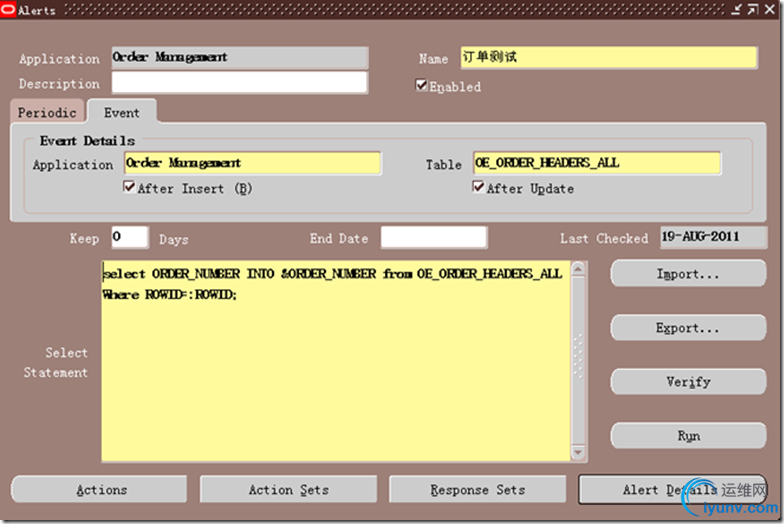Click the Keep days field

click(130, 237)
